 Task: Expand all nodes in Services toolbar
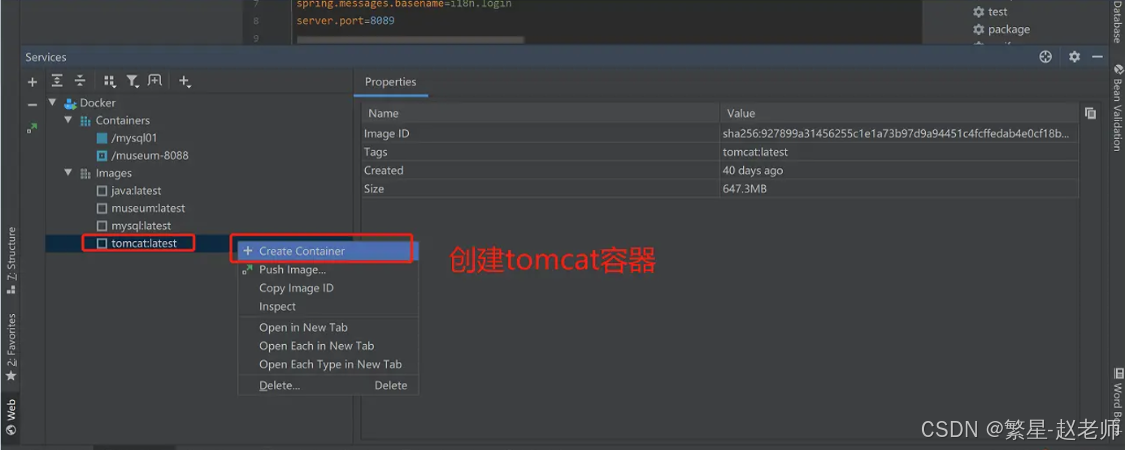point(57,81)
